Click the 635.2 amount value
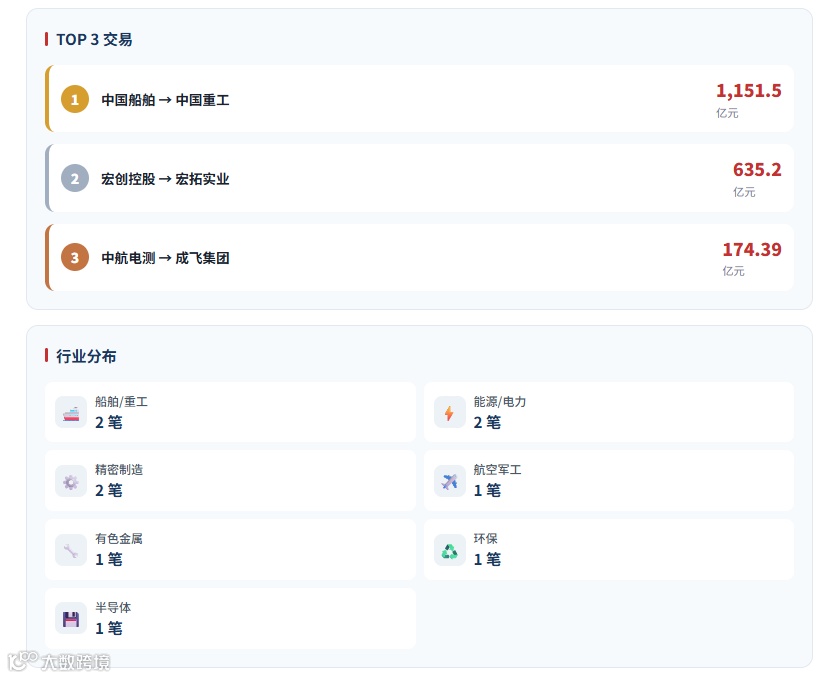Viewport: 840px width, 678px height. click(x=757, y=170)
